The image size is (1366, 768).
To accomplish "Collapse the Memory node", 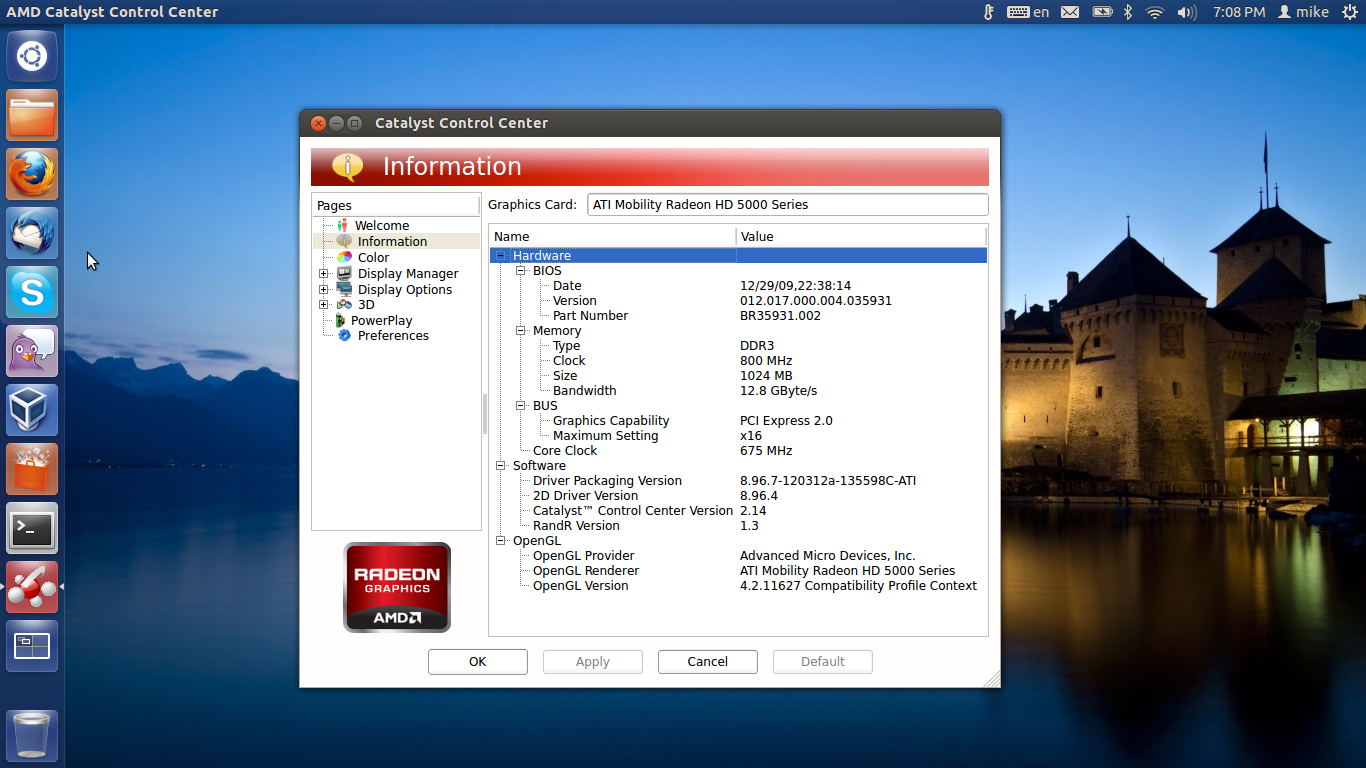I will coord(521,331).
